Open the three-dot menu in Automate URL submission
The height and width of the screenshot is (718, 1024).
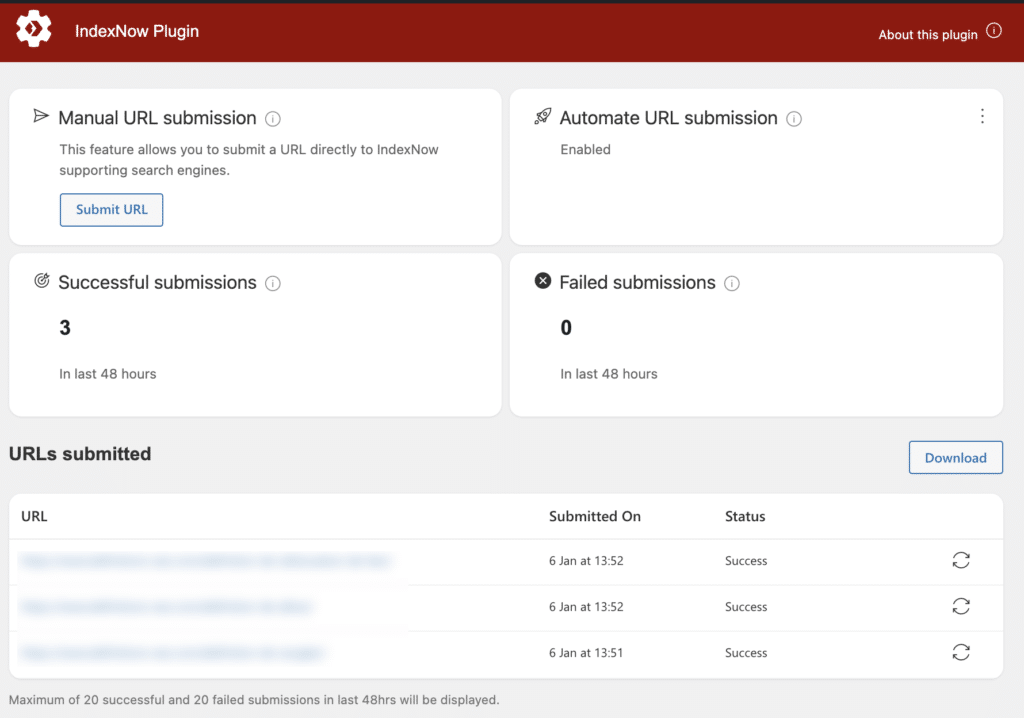click(981, 117)
